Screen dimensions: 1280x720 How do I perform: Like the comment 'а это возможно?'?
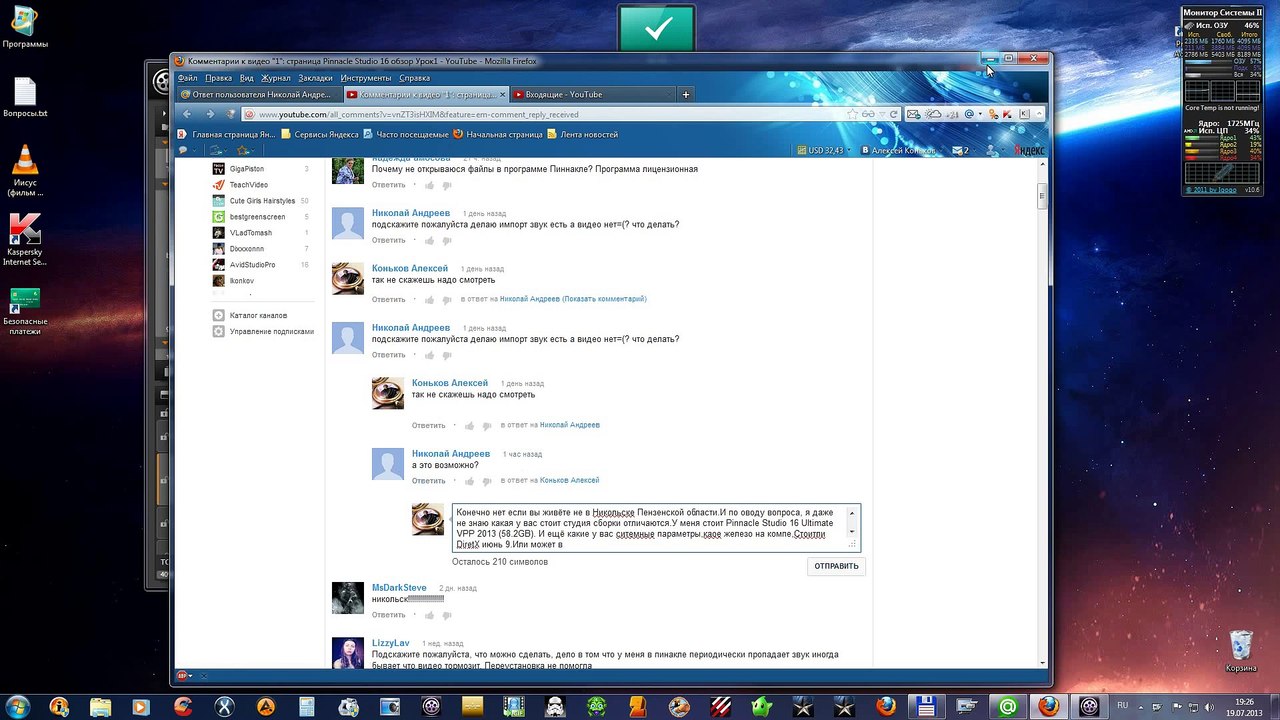(469, 480)
